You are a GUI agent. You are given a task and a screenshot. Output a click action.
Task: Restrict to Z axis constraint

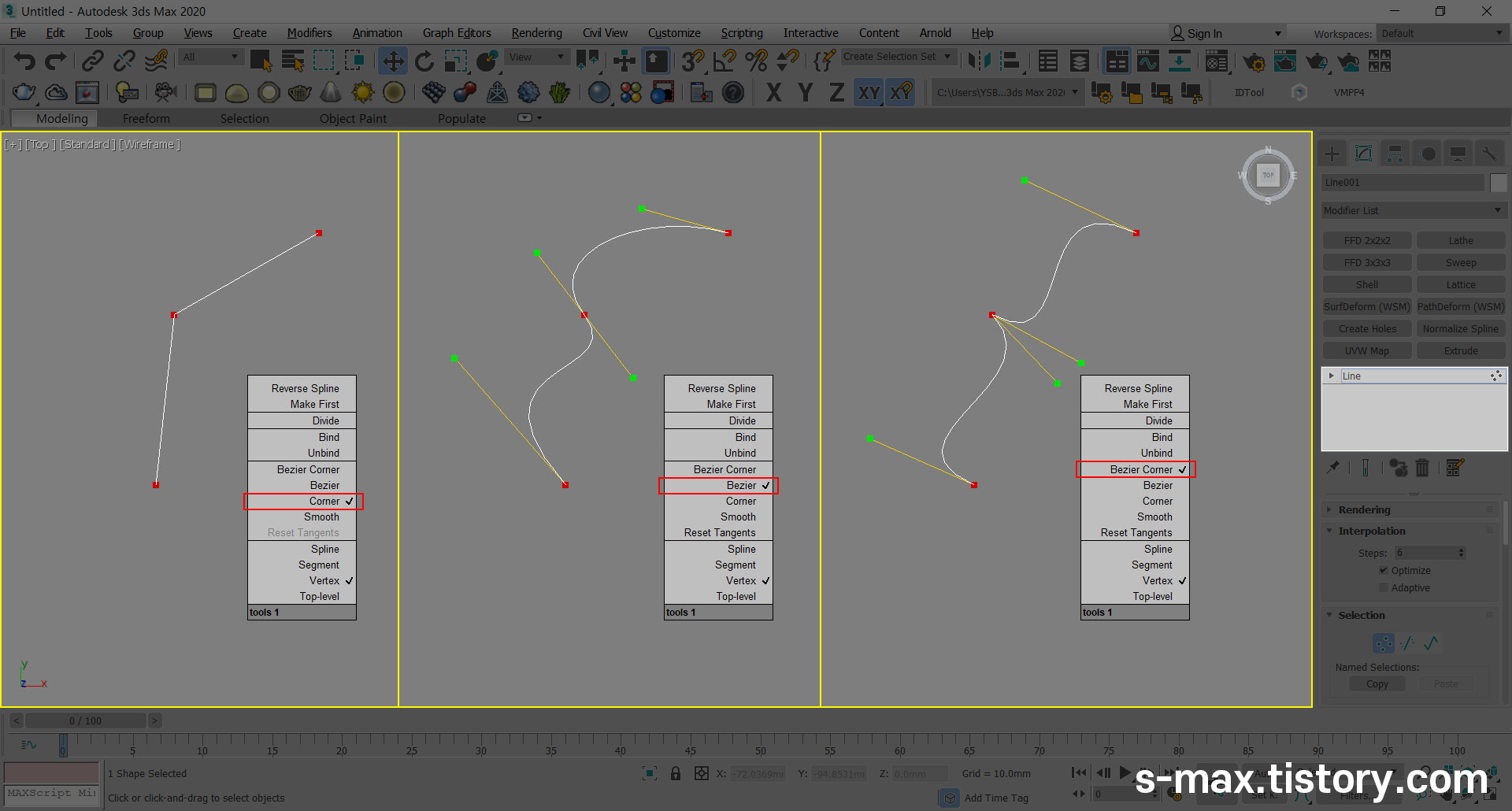coord(836,93)
